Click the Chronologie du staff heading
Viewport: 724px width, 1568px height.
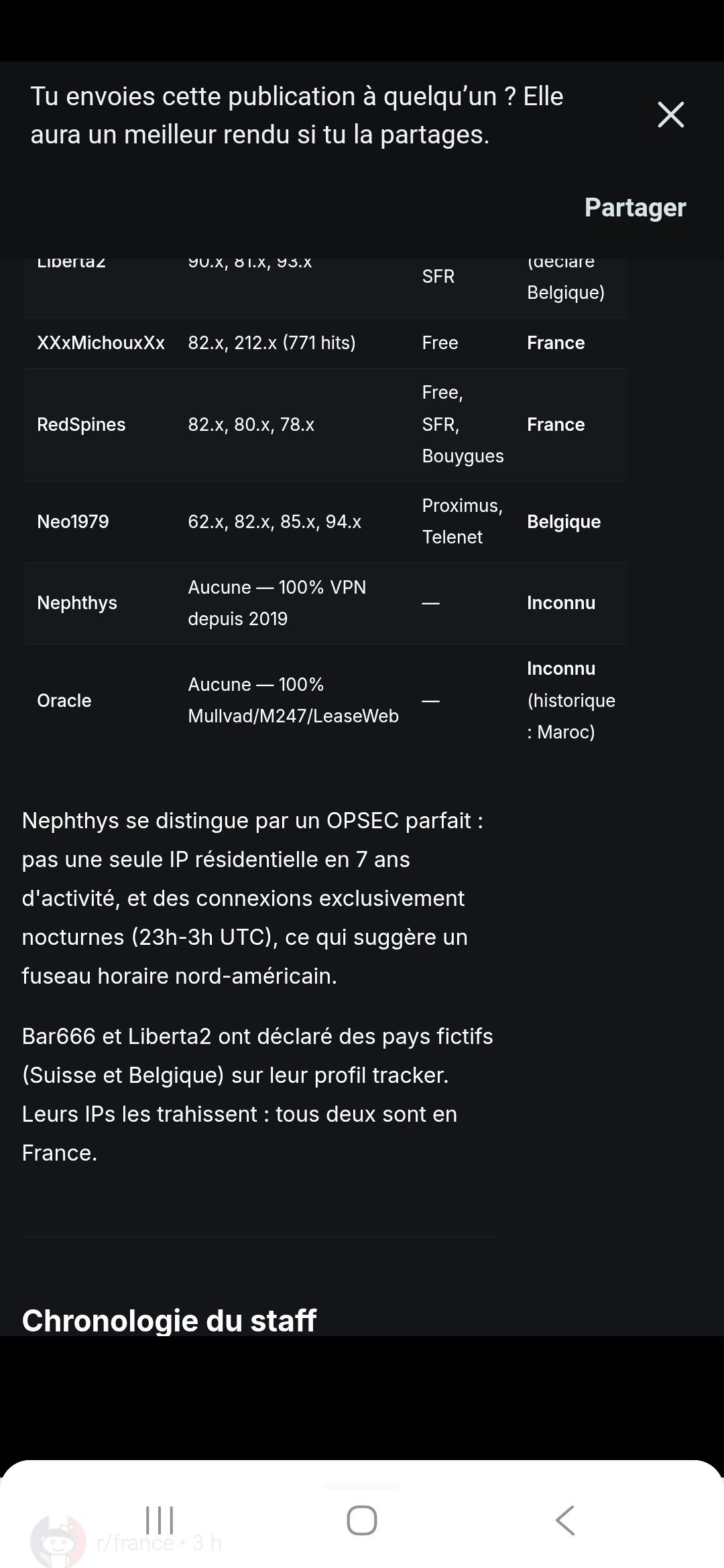point(169,1320)
